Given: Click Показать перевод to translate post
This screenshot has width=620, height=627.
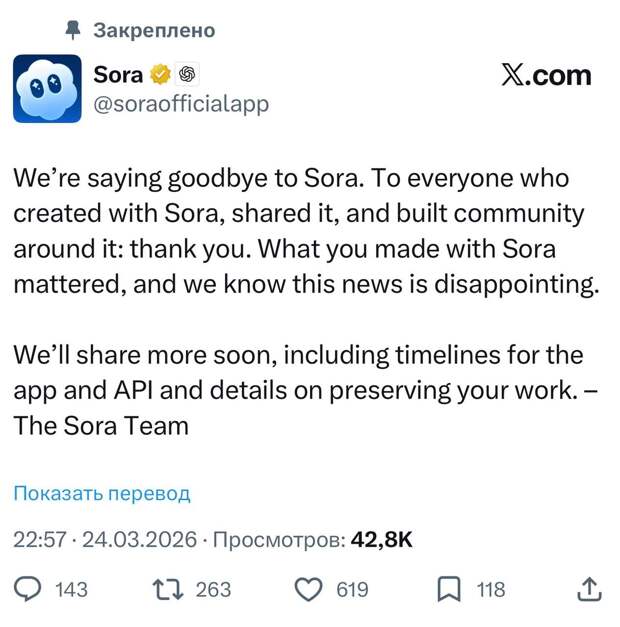Looking at the screenshot, I should click(x=101, y=493).
